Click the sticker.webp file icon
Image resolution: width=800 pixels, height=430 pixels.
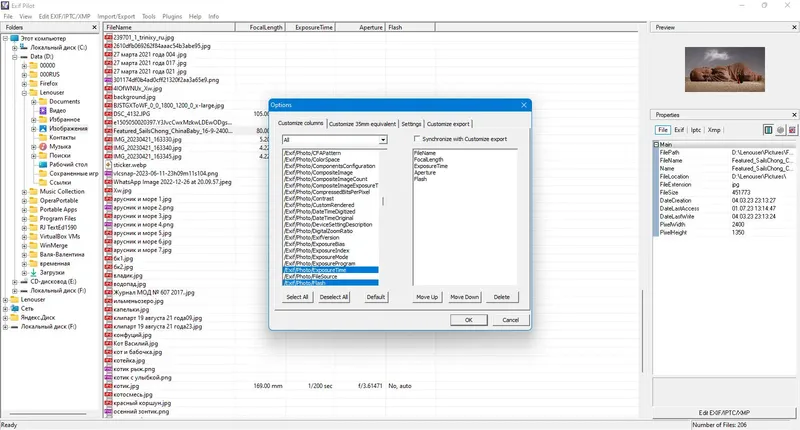click(108, 165)
